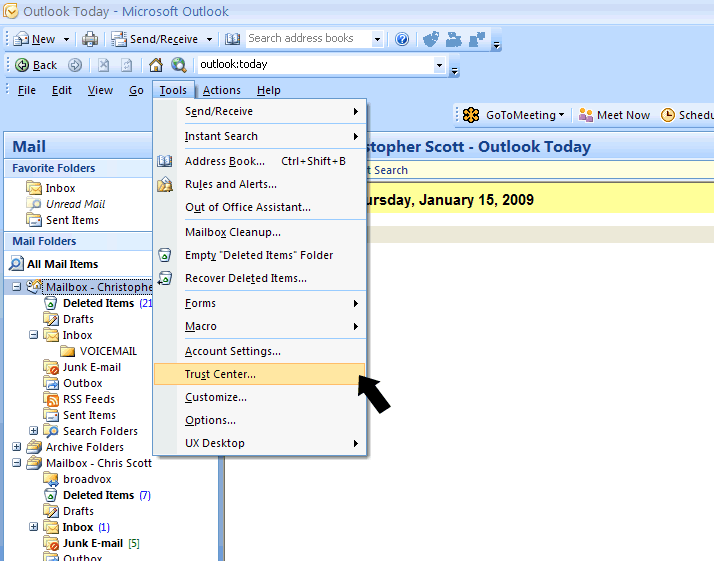The width and height of the screenshot is (714, 561).
Task: Click the outlook:today address field
Action: pyautogui.click(x=314, y=65)
